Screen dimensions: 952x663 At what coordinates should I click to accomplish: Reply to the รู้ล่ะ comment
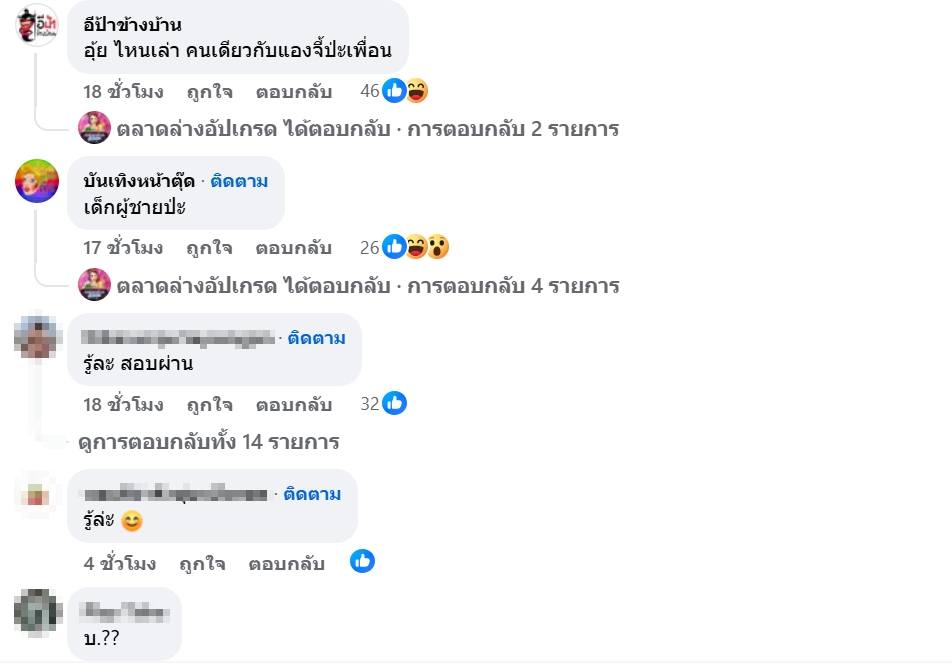[x=286, y=564]
